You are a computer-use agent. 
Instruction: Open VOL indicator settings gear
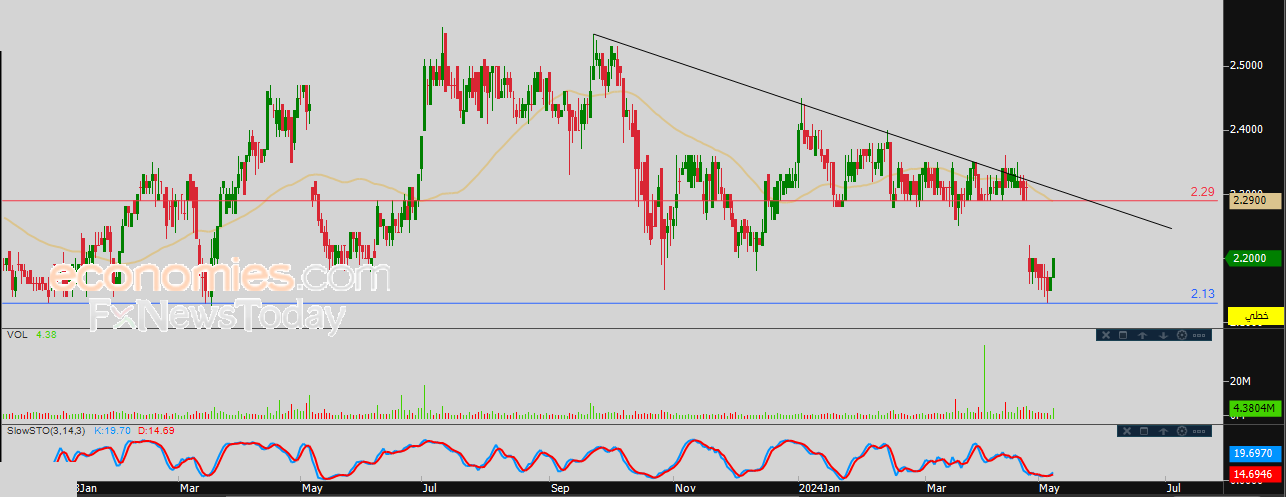click(x=1182, y=335)
